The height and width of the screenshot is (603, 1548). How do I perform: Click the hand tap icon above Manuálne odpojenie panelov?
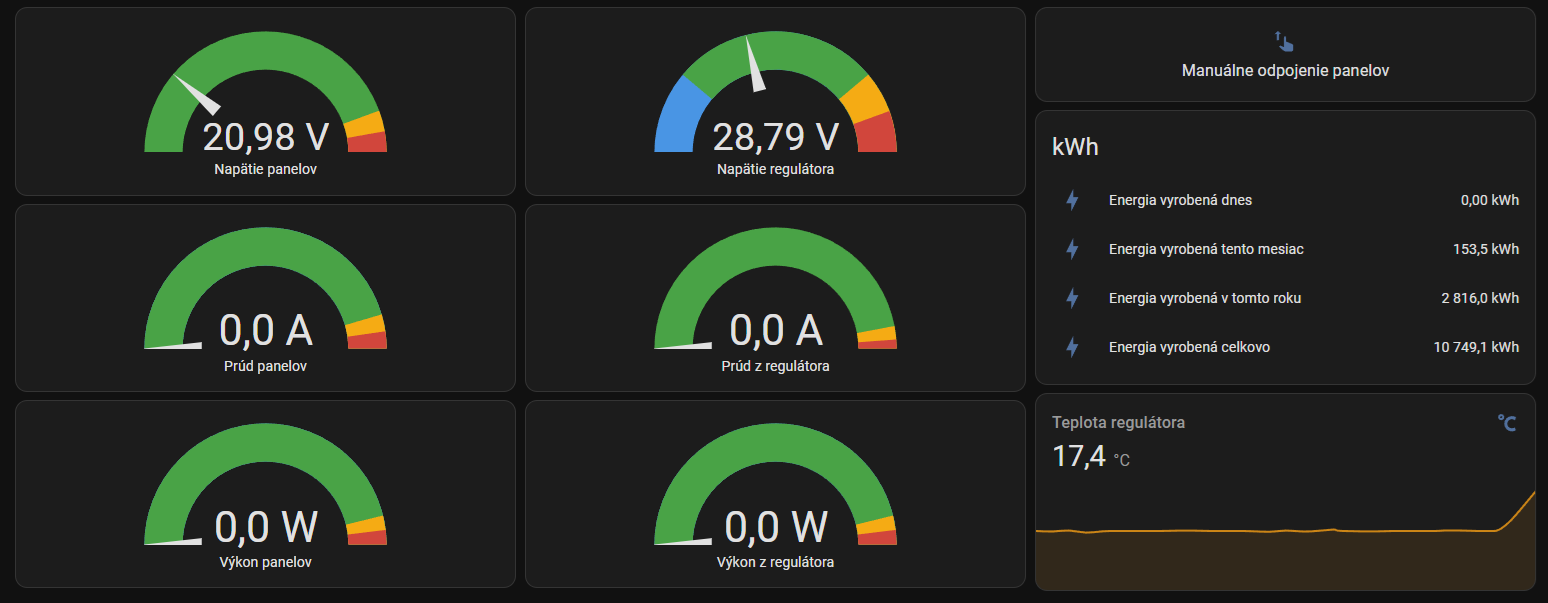(1285, 41)
